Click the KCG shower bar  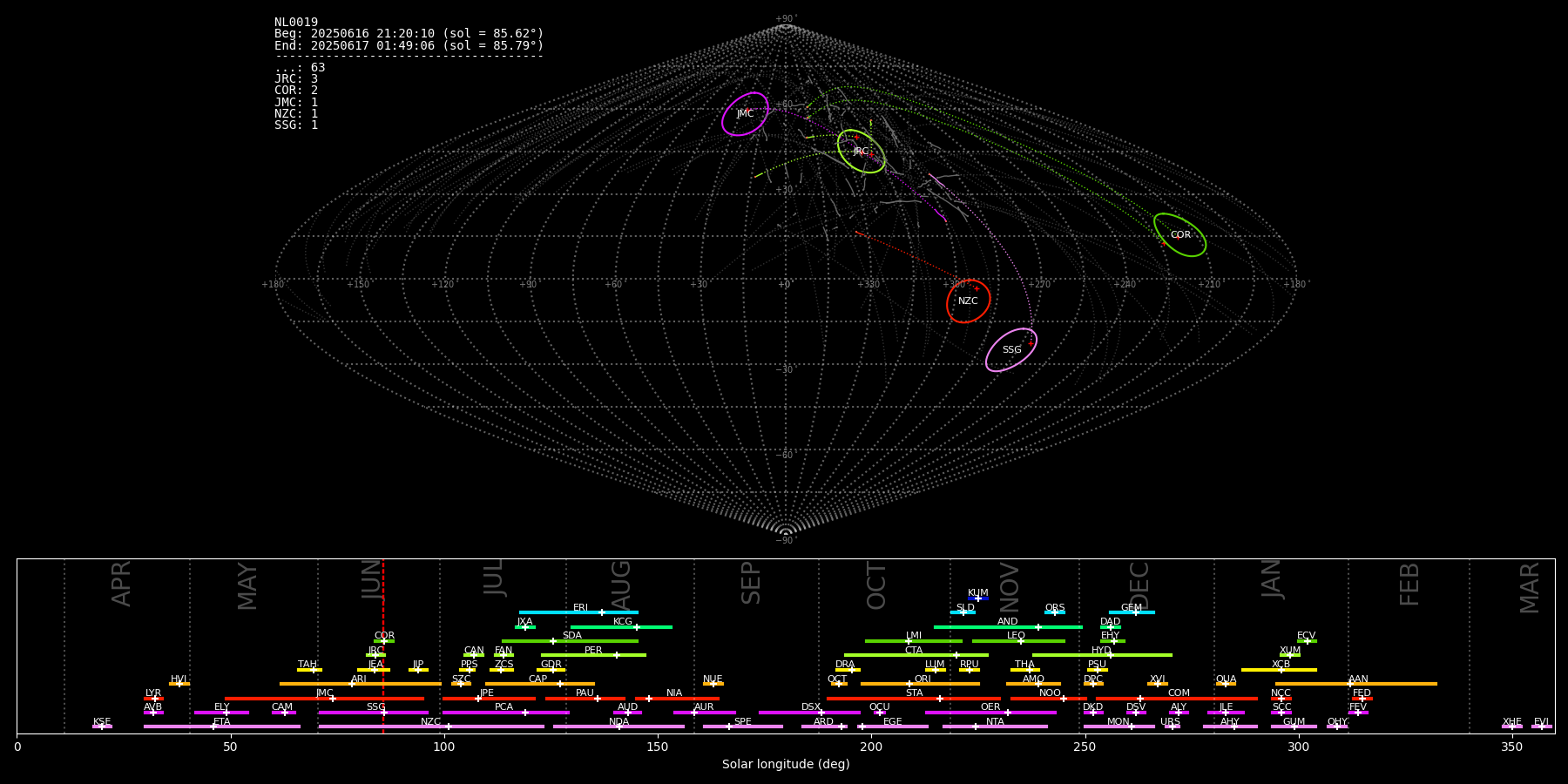[x=621, y=626]
